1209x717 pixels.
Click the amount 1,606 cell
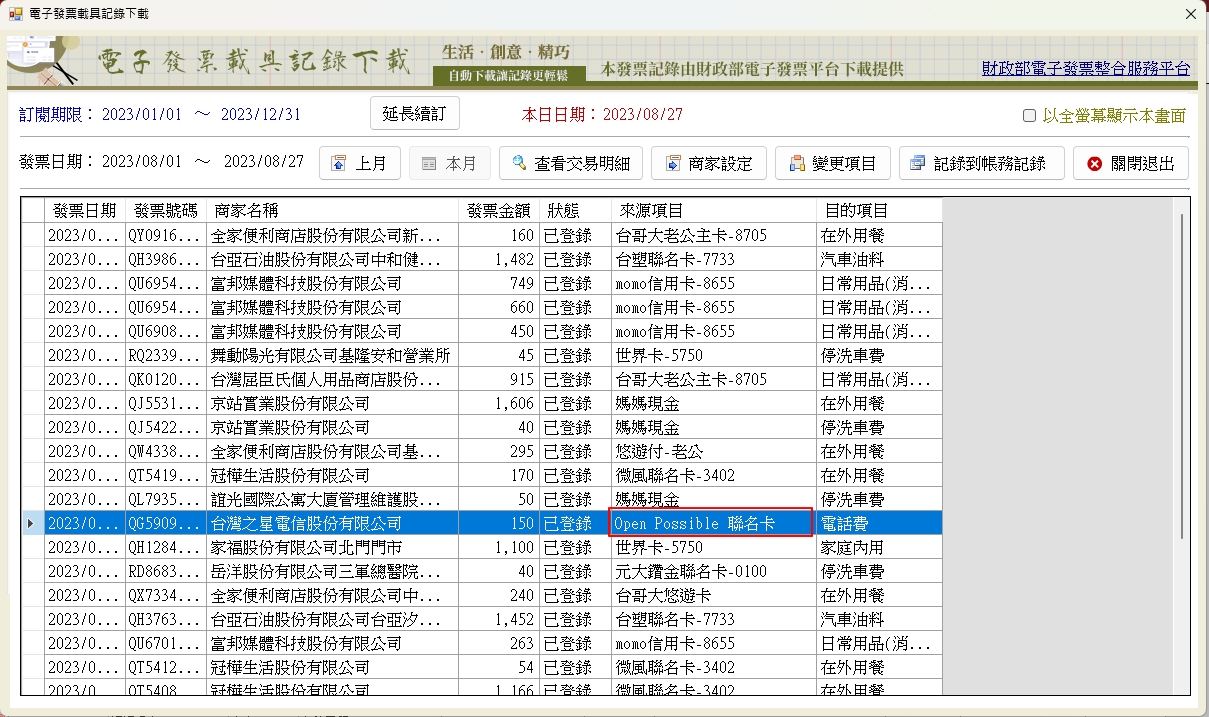pyautogui.click(x=499, y=403)
